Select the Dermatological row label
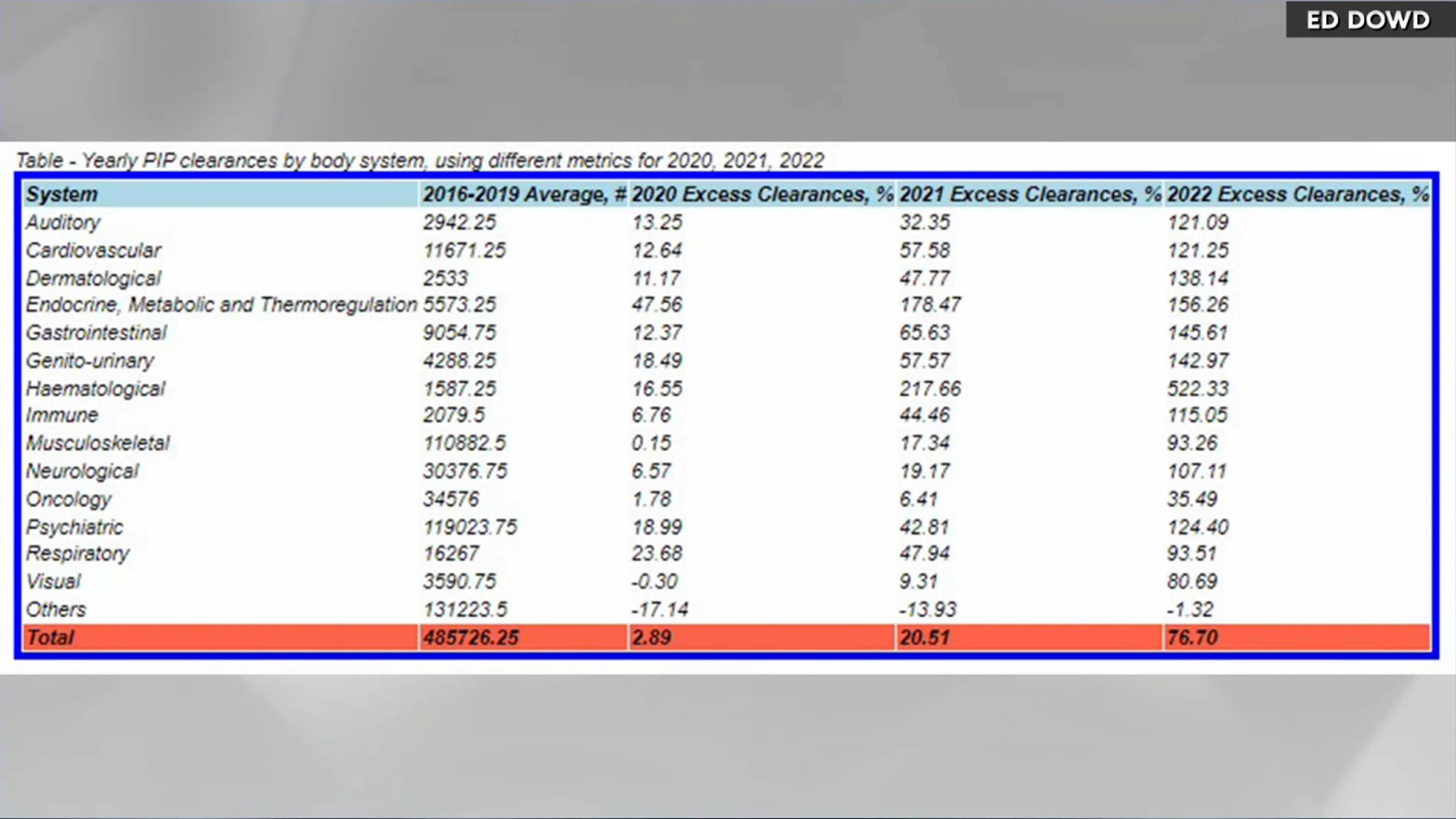The height and width of the screenshot is (819, 1456). pyautogui.click(x=94, y=278)
